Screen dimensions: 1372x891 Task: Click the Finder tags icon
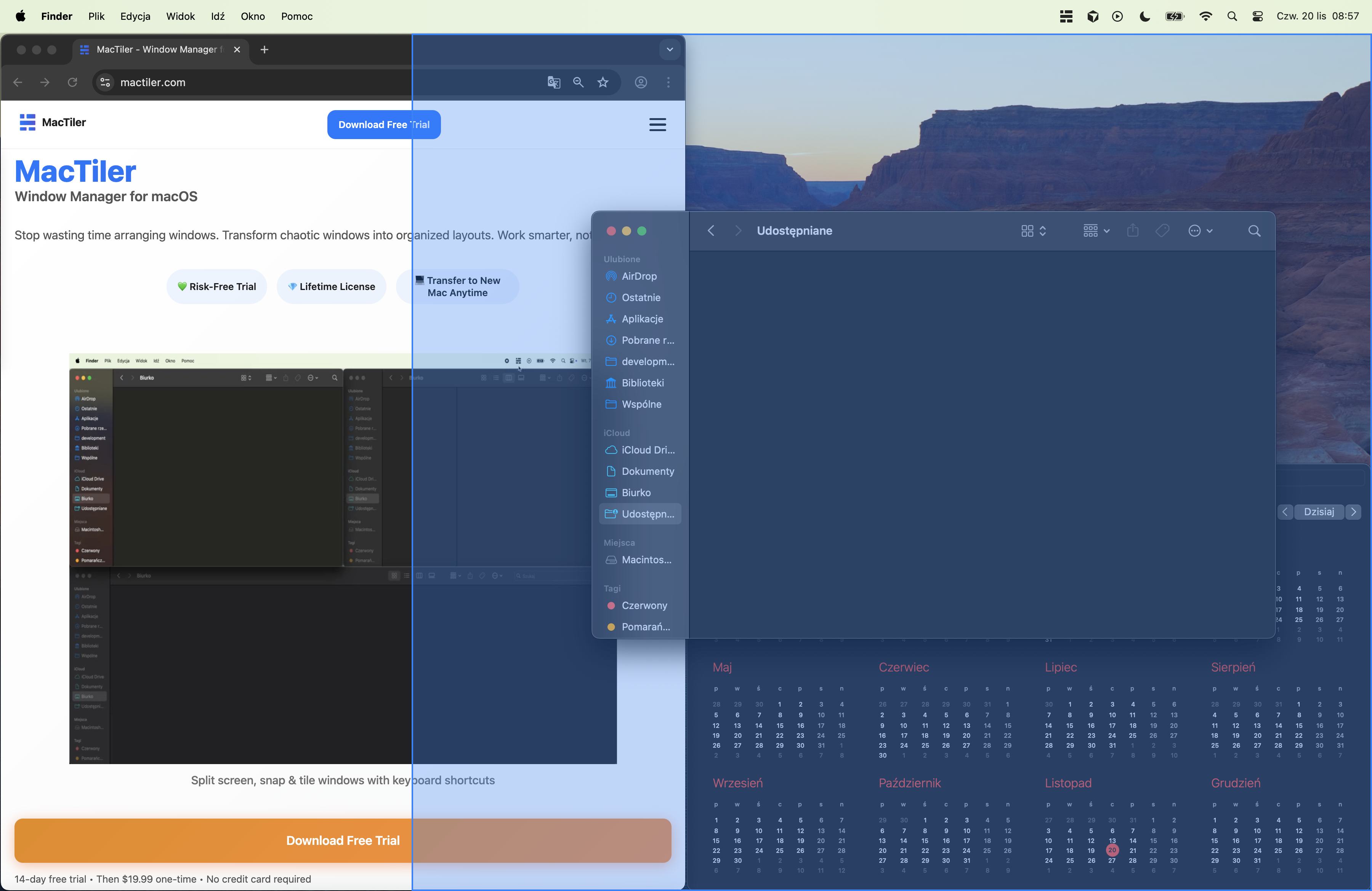coord(1162,231)
